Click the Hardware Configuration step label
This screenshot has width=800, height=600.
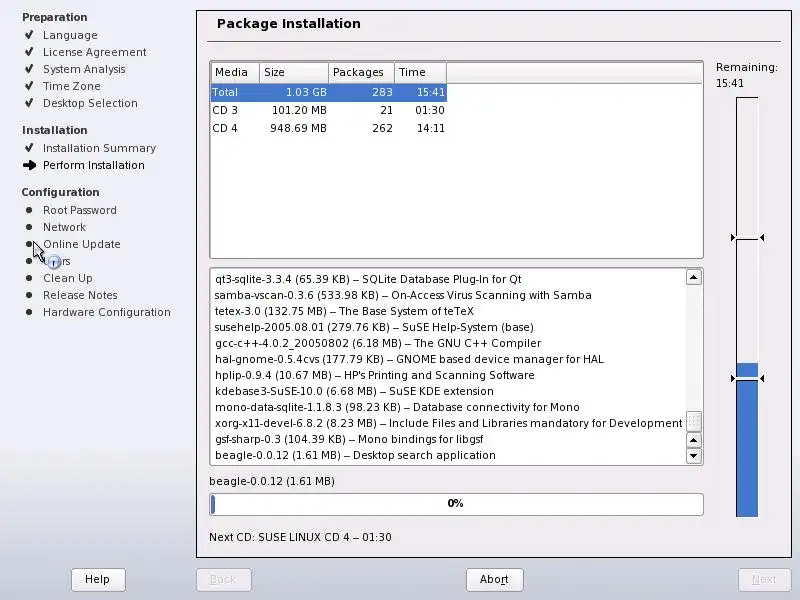pyautogui.click(x=107, y=312)
